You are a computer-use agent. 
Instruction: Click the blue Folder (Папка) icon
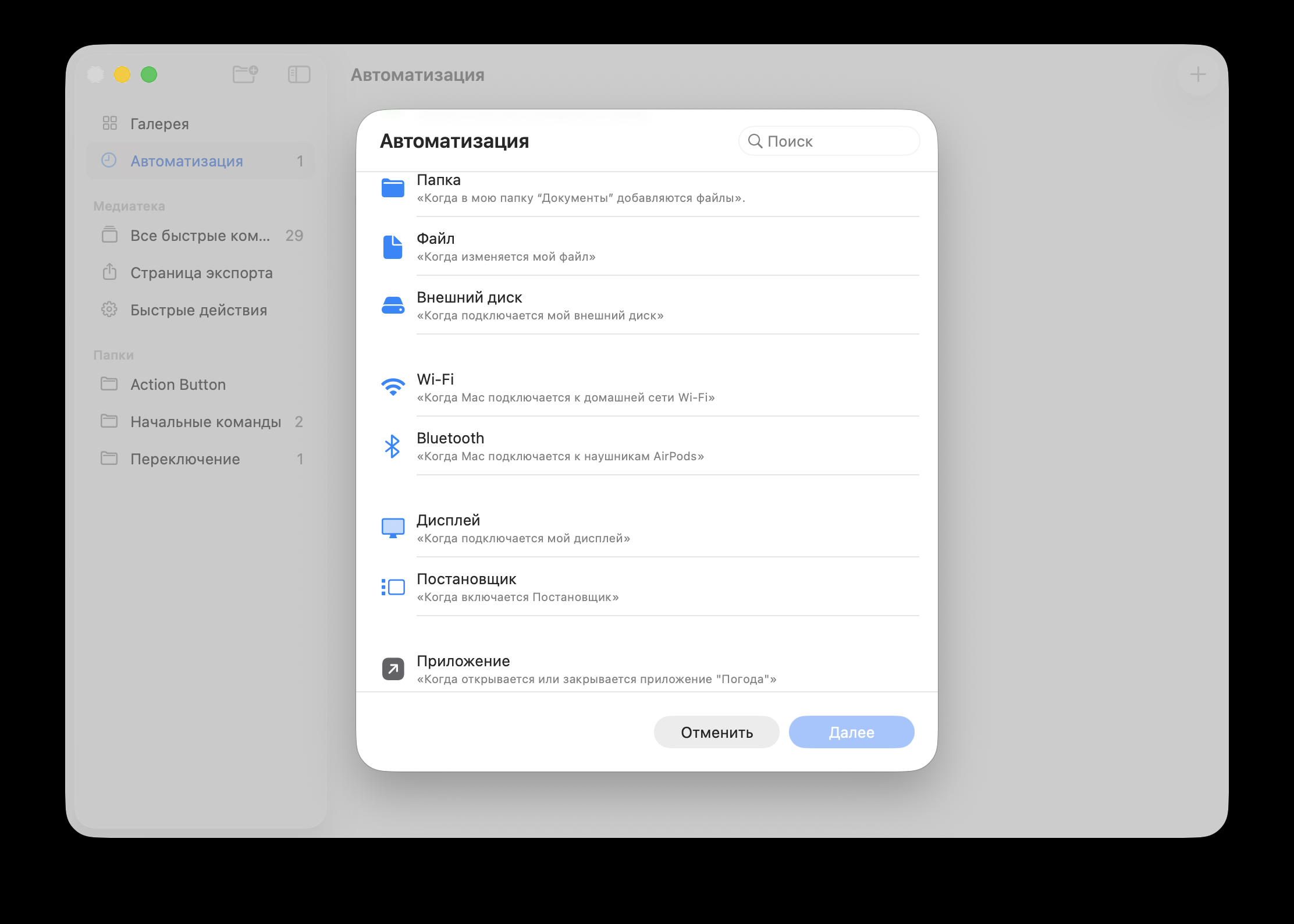point(393,188)
